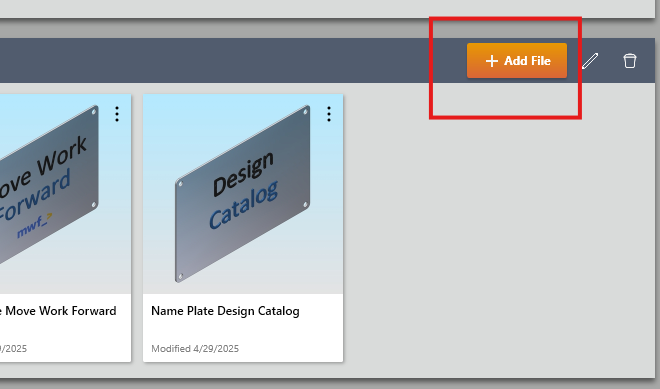Delete using the trash can icon

tap(630, 61)
